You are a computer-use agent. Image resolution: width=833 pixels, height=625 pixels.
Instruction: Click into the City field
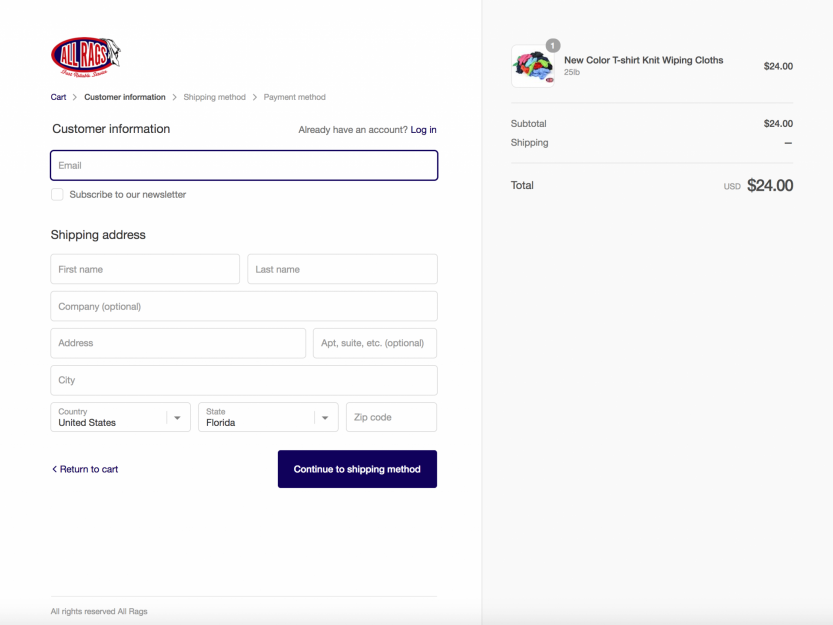tap(244, 381)
